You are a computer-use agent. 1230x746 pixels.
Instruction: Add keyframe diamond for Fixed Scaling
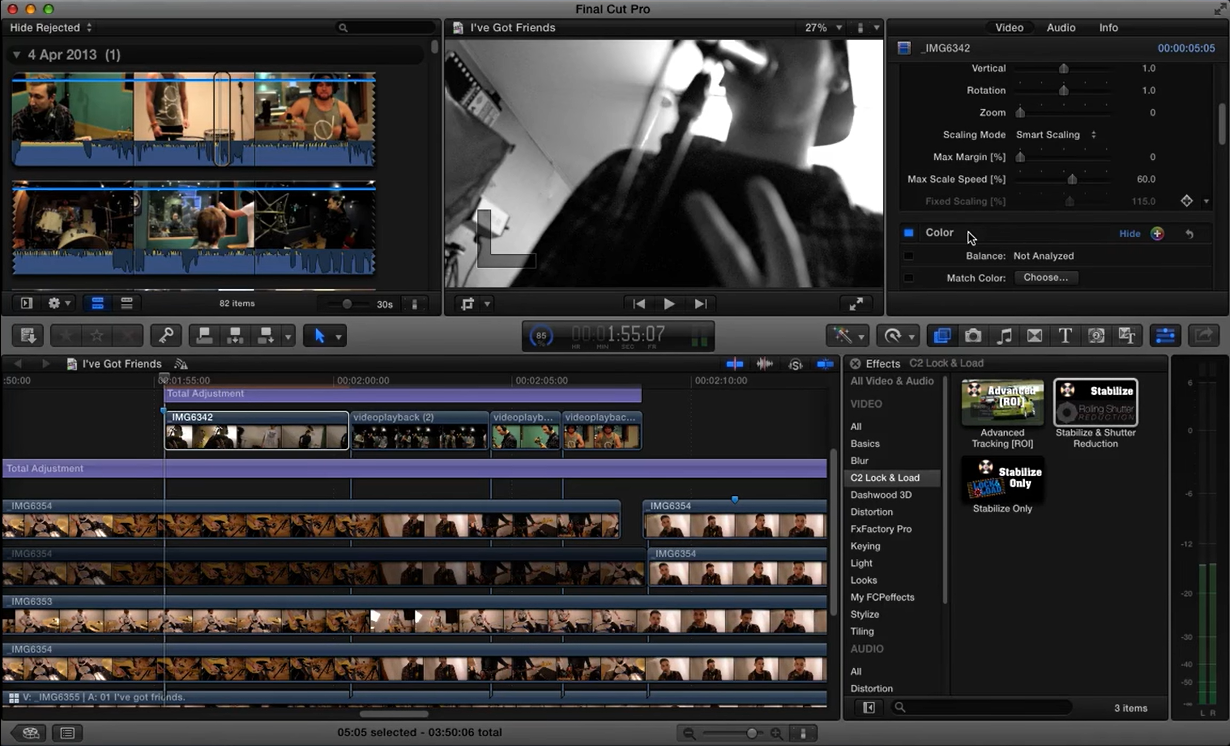[x=1187, y=201]
